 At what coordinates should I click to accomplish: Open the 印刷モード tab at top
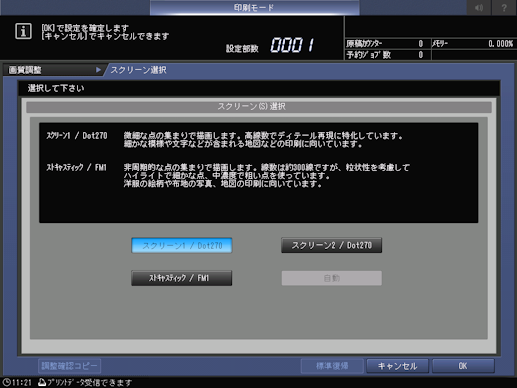[255, 8]
